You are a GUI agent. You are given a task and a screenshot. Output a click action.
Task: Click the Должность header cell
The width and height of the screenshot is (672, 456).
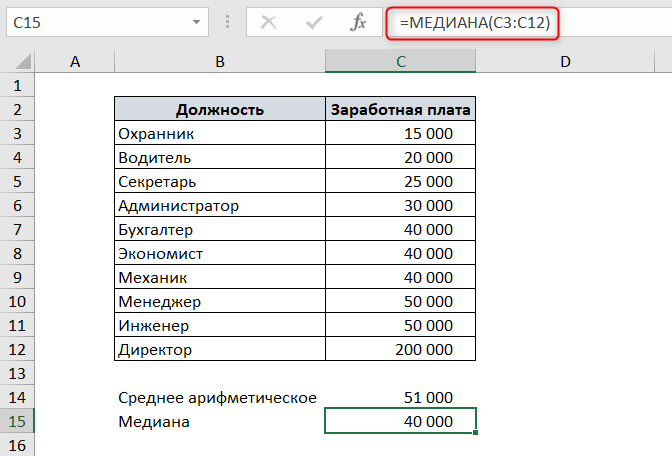(x=220, y=109)
